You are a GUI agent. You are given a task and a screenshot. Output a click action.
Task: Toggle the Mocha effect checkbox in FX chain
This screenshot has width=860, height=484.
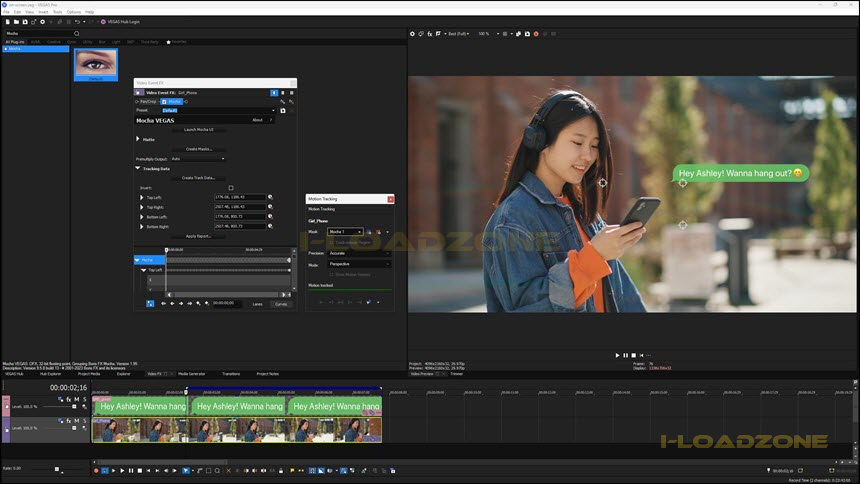(x=164, y=102)
